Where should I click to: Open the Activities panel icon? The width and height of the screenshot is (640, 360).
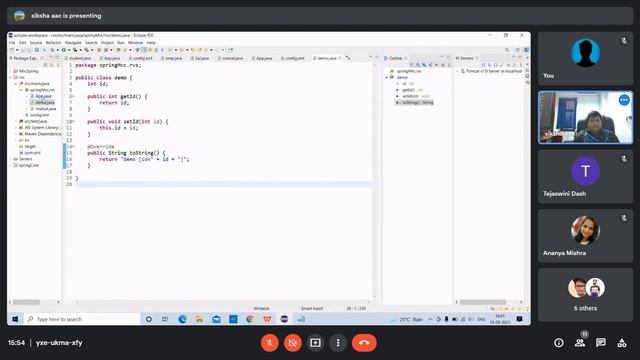pos(622,343)
